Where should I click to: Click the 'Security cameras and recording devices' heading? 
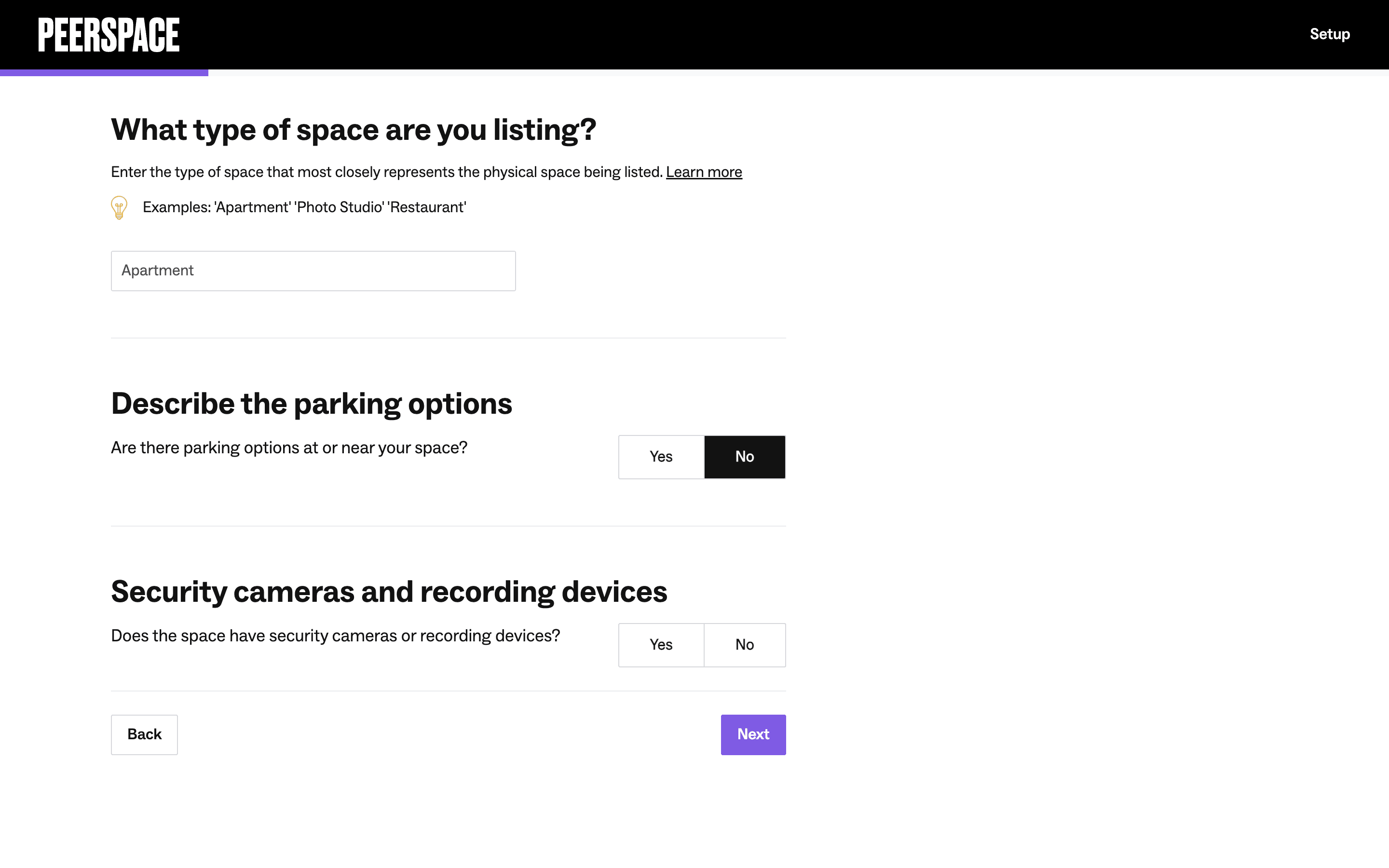[x=389, y=592]
